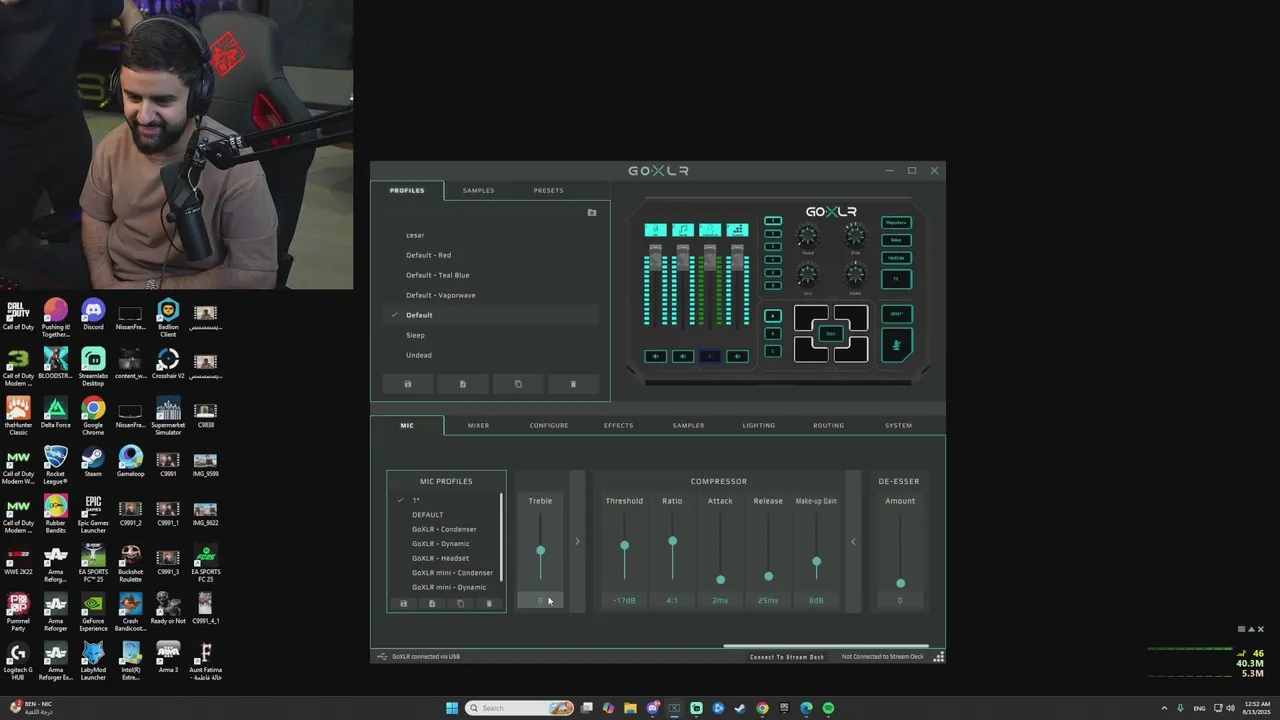Open Streamlabs Desktop shortcut
Screen dimensions: 1280x720
(x=93, y=366)
